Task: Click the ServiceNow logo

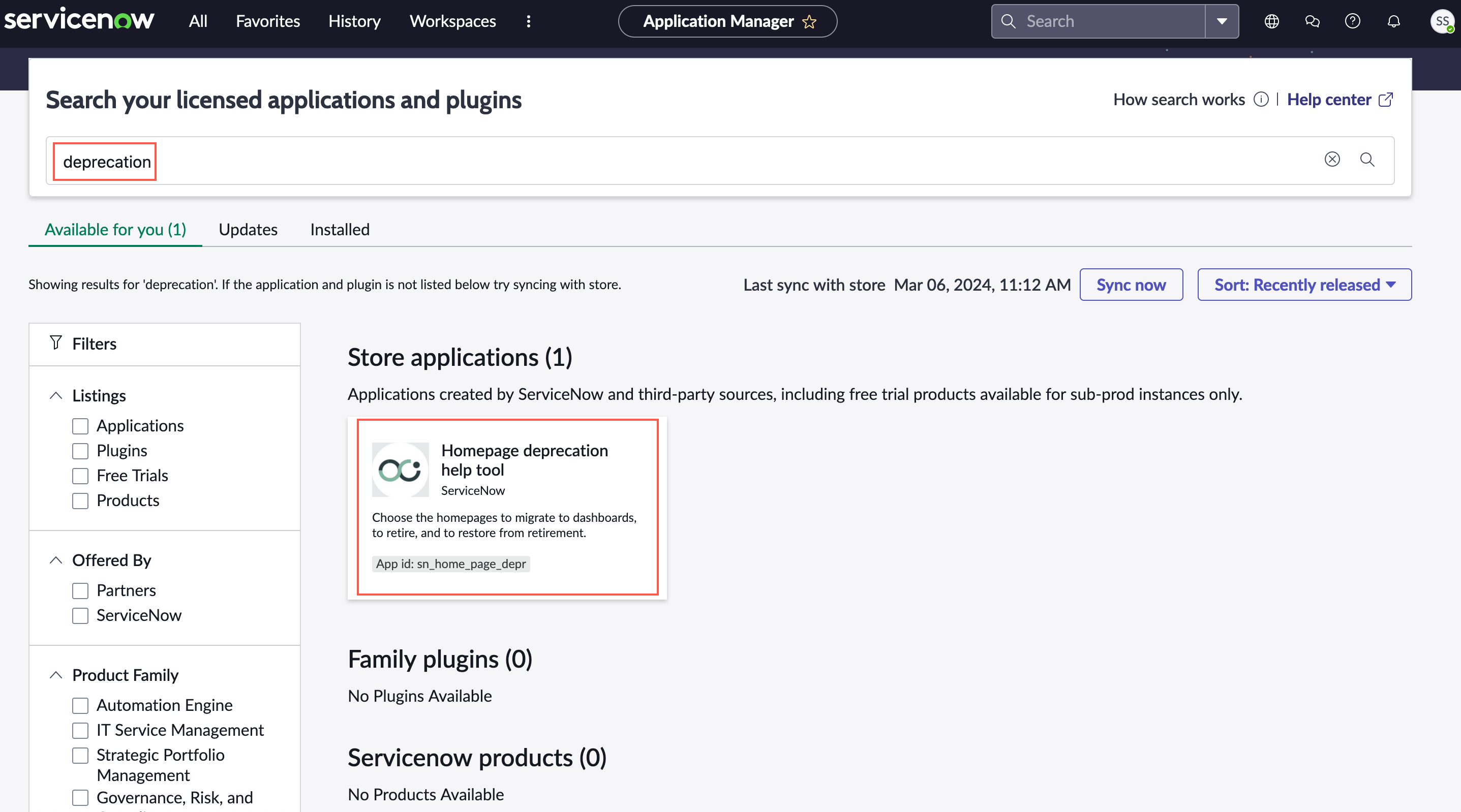Action: pos(79,20)
